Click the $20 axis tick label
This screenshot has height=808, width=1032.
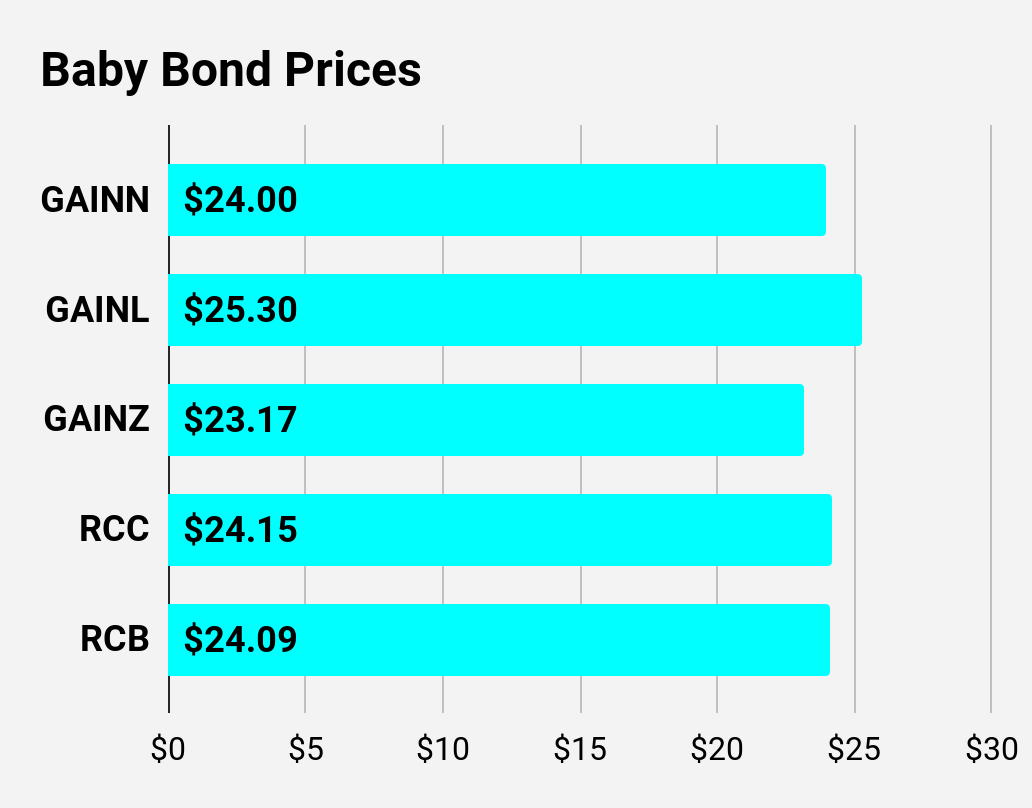(x=717, y=749)
